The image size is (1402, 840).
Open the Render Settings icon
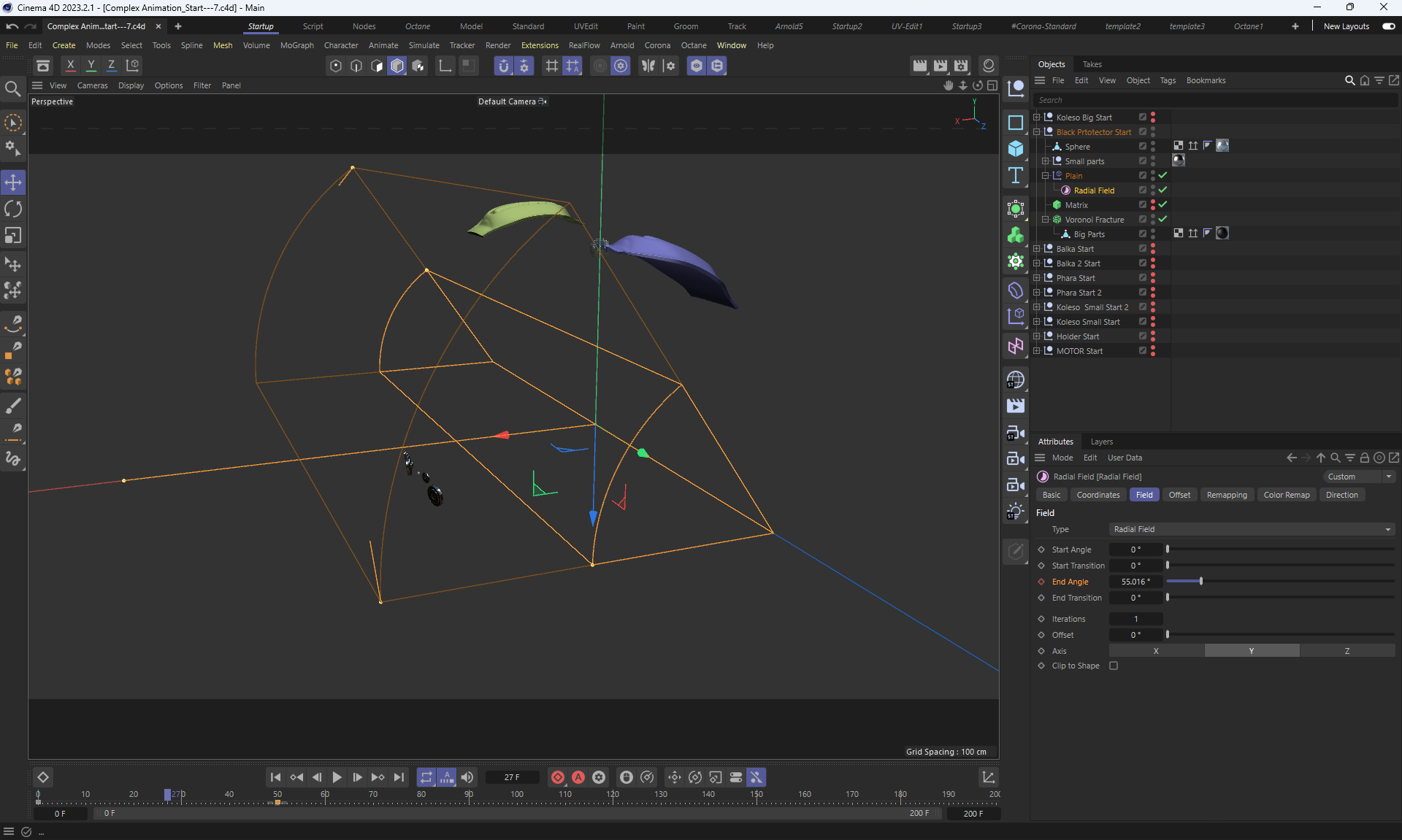[961, 66]
